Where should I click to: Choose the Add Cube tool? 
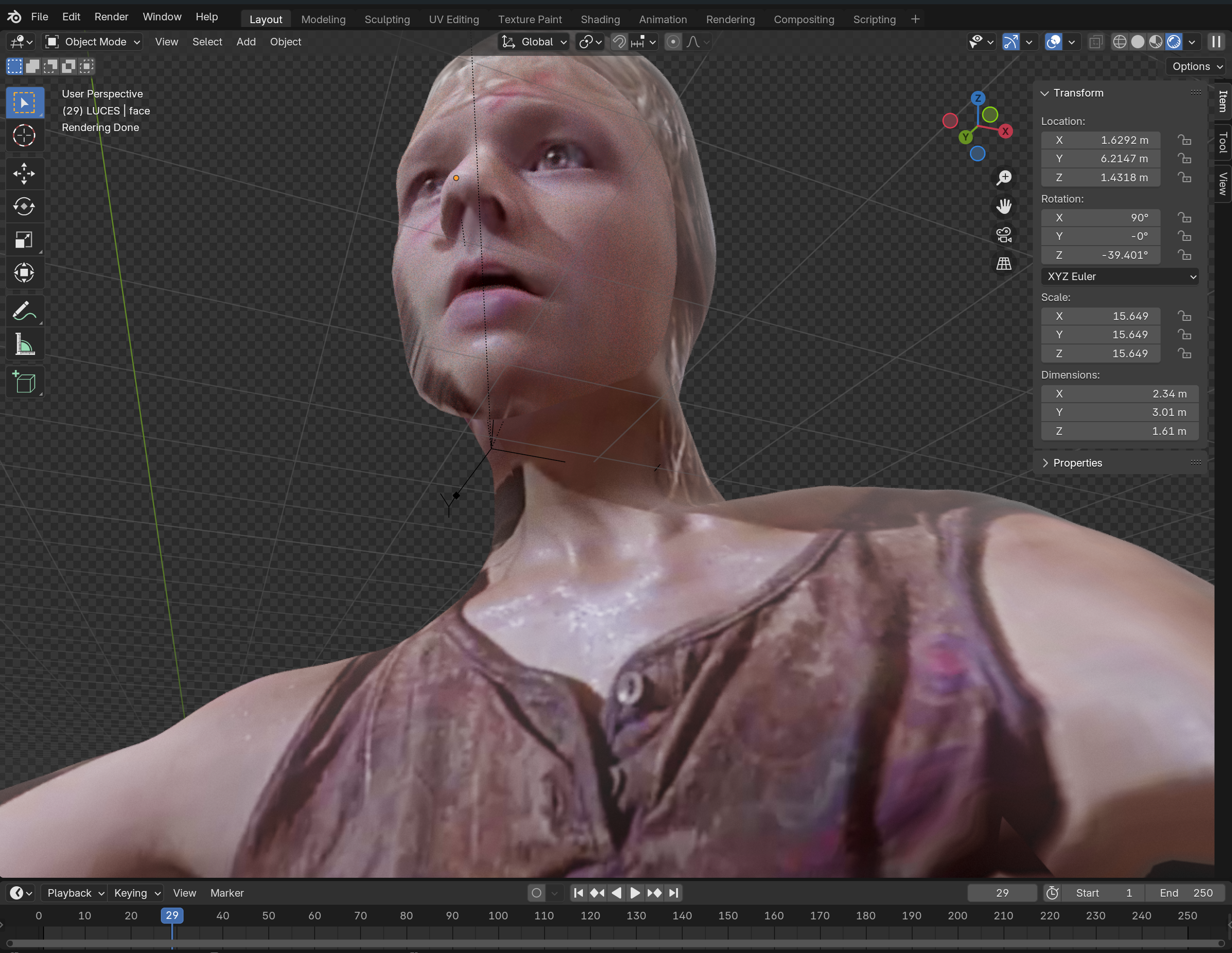(24, 382)
